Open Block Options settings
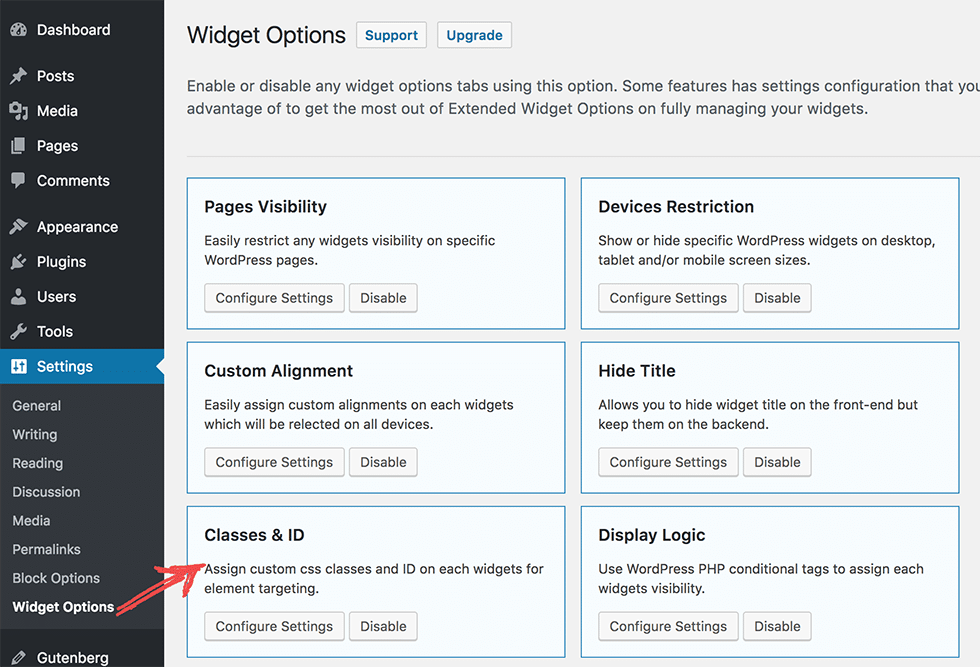Image resolution: width=980 pixels, height=667 pixels. (55, 578)
